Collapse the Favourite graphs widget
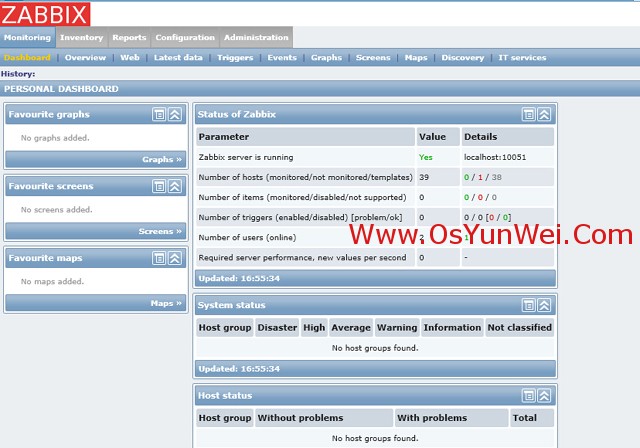Image resolution: width=640 pixels, height=448 pixels. pyautogui.click(x=175, y=115)
